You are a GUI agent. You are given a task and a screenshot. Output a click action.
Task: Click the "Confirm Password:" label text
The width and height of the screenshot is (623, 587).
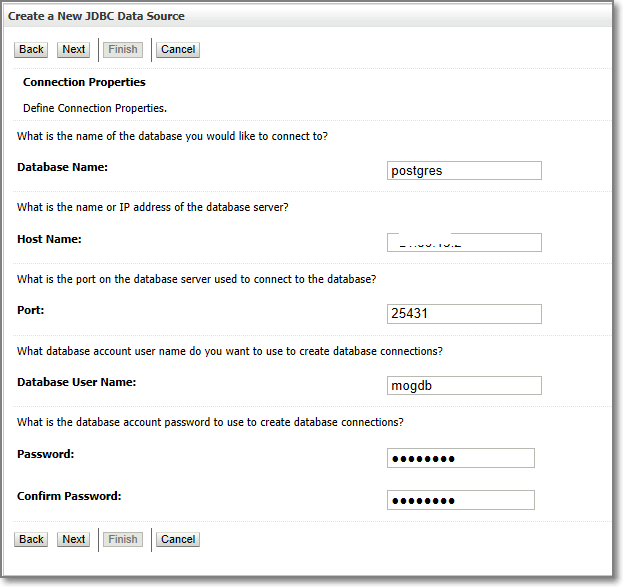pyautogui.click(x=69, y=496)
